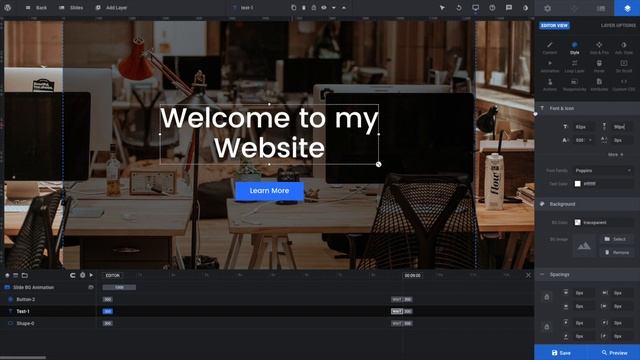Viewport: 640px width, 360px height.
Task: Click the quick tips comment icon
Action: [509, 8]
